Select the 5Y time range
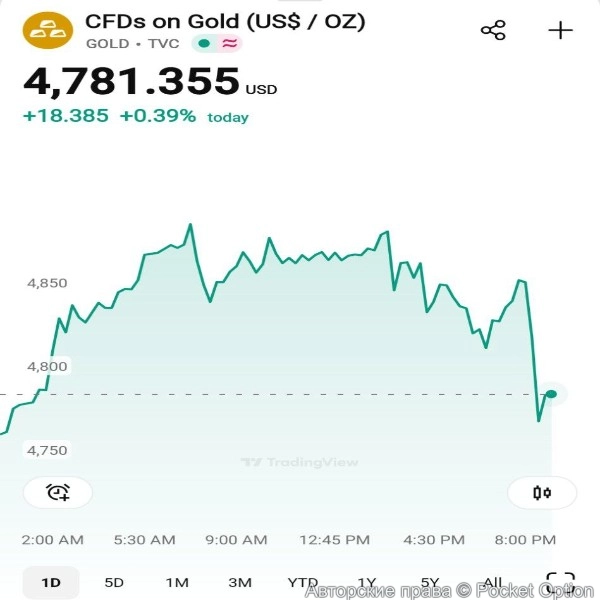 (x=430, y=582)
